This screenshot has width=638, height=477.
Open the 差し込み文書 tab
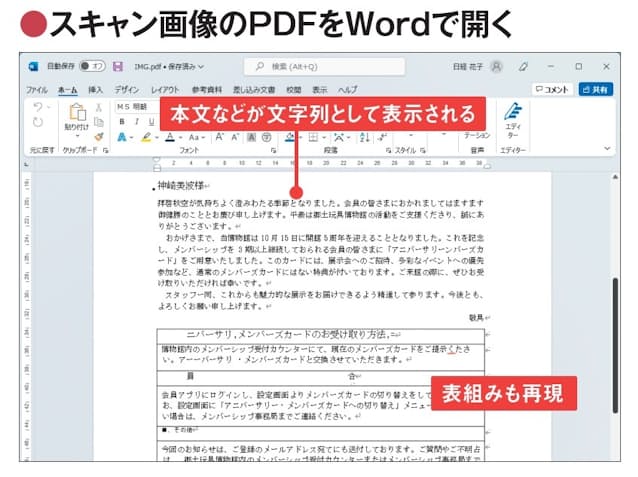tap(254, 90)
